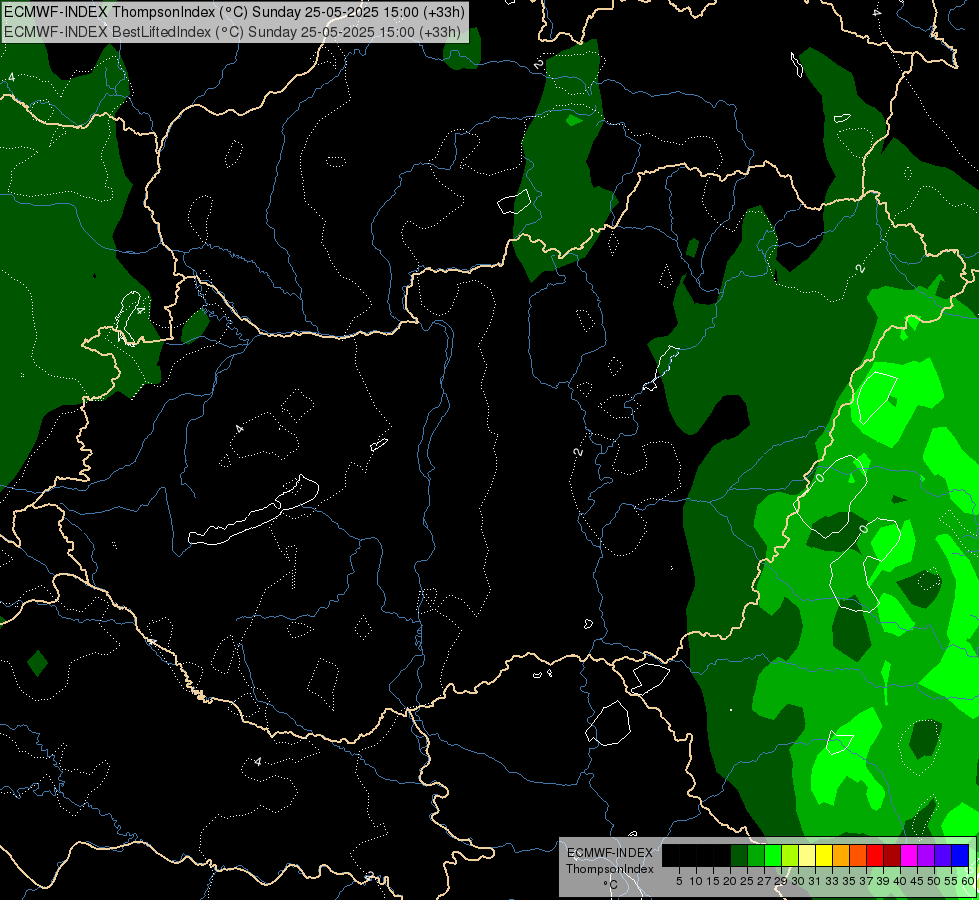
Task: Click the legend scale value 30
Action: (x=798, y=881)
